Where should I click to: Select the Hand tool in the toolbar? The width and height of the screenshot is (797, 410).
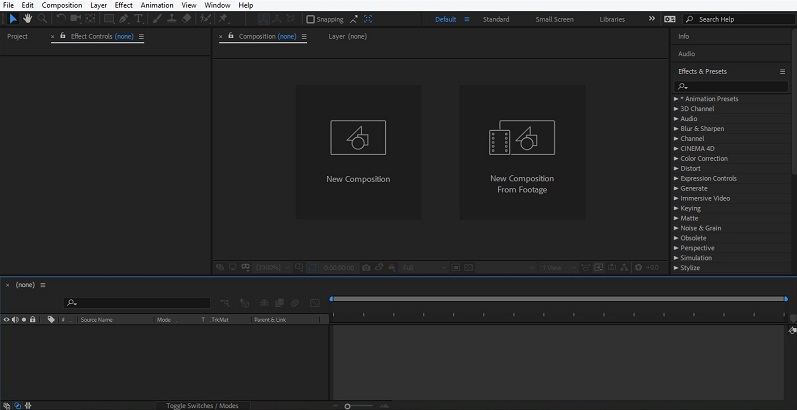click(x=27, y=19)
